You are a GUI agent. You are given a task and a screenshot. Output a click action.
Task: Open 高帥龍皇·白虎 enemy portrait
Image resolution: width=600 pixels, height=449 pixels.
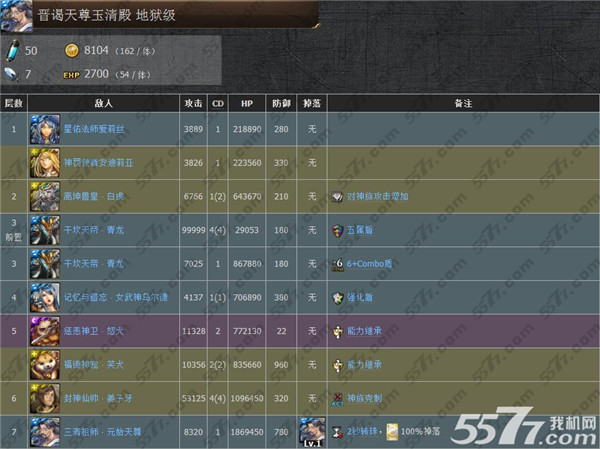click(44, 196)
